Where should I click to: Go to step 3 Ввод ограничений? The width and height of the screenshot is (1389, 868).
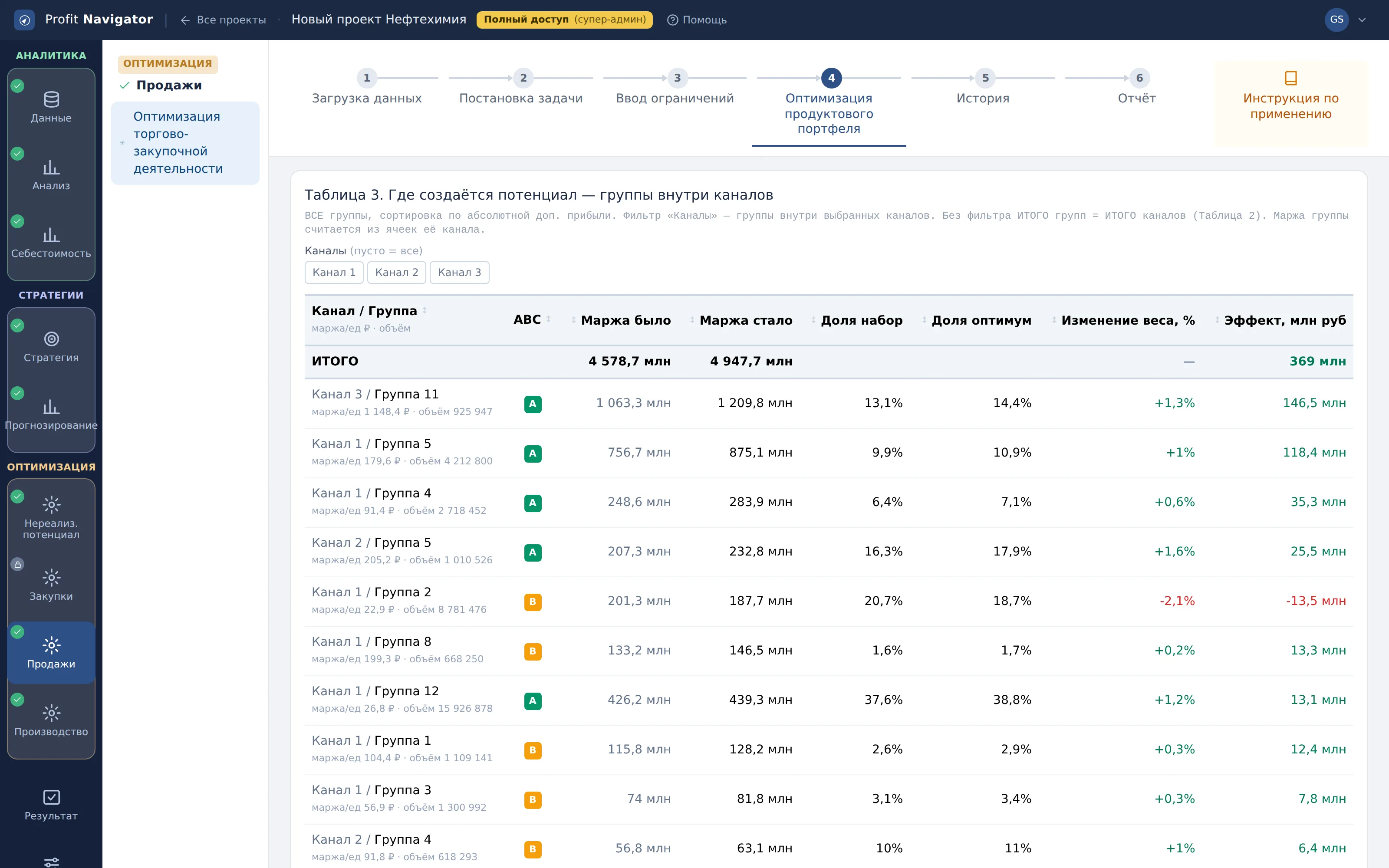(x=675, y=88)
